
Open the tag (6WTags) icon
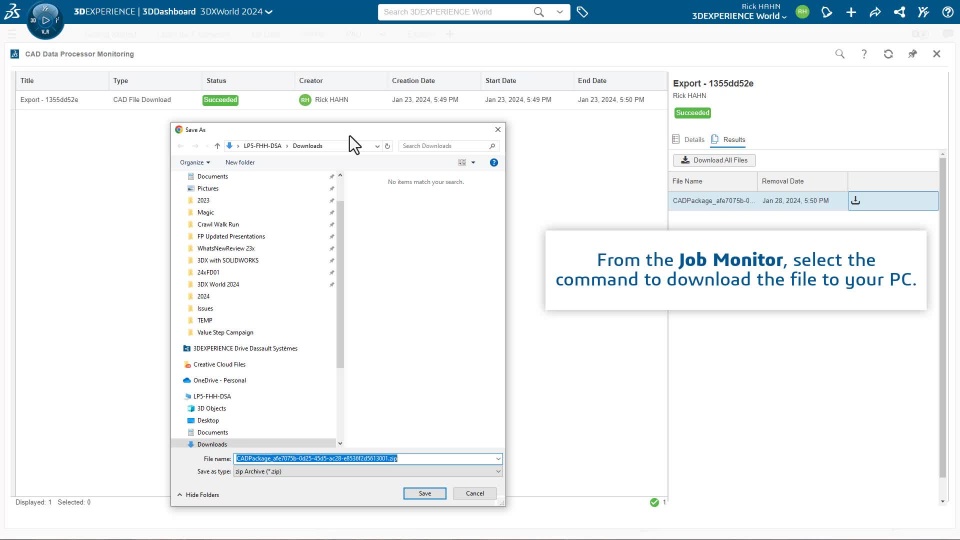coord(582,12)
